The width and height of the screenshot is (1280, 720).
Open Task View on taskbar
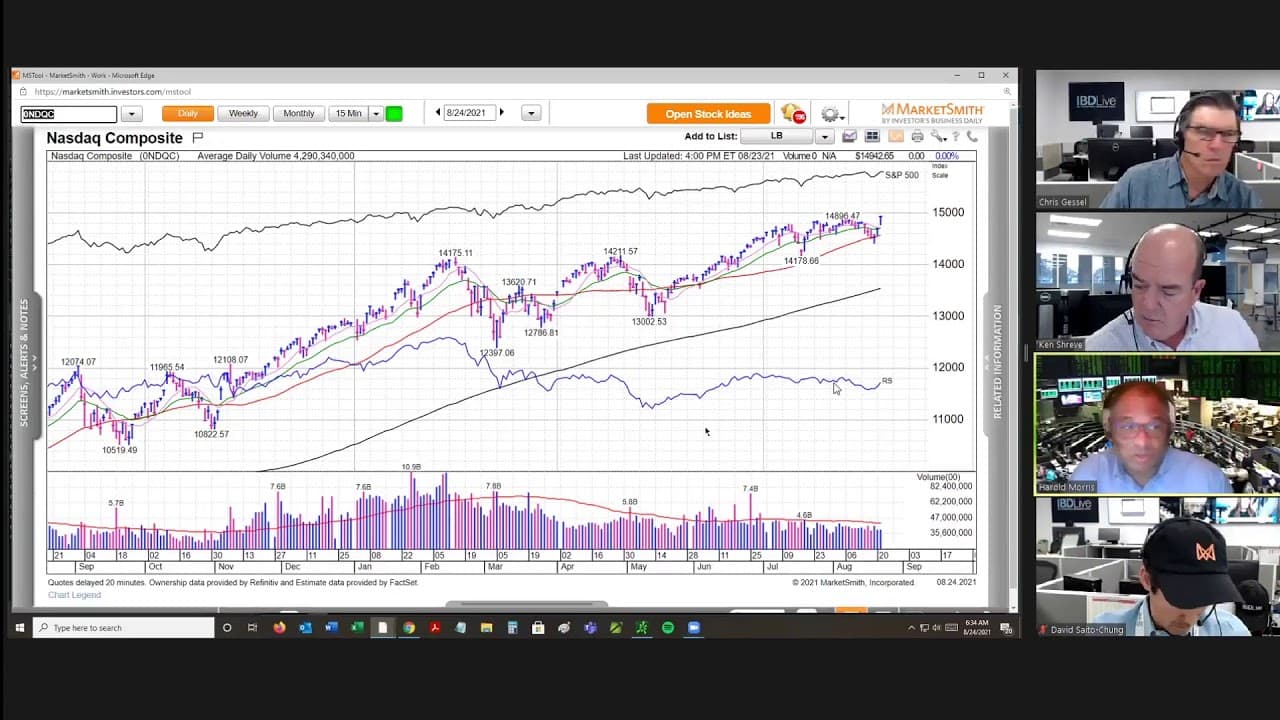click(253, 628)
